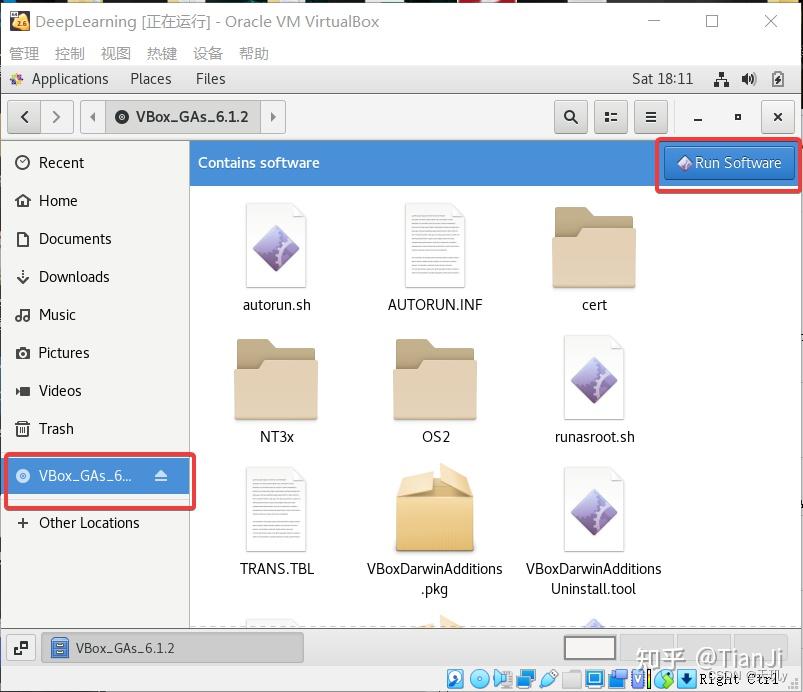Open the Files window hamburger menu

650,117
